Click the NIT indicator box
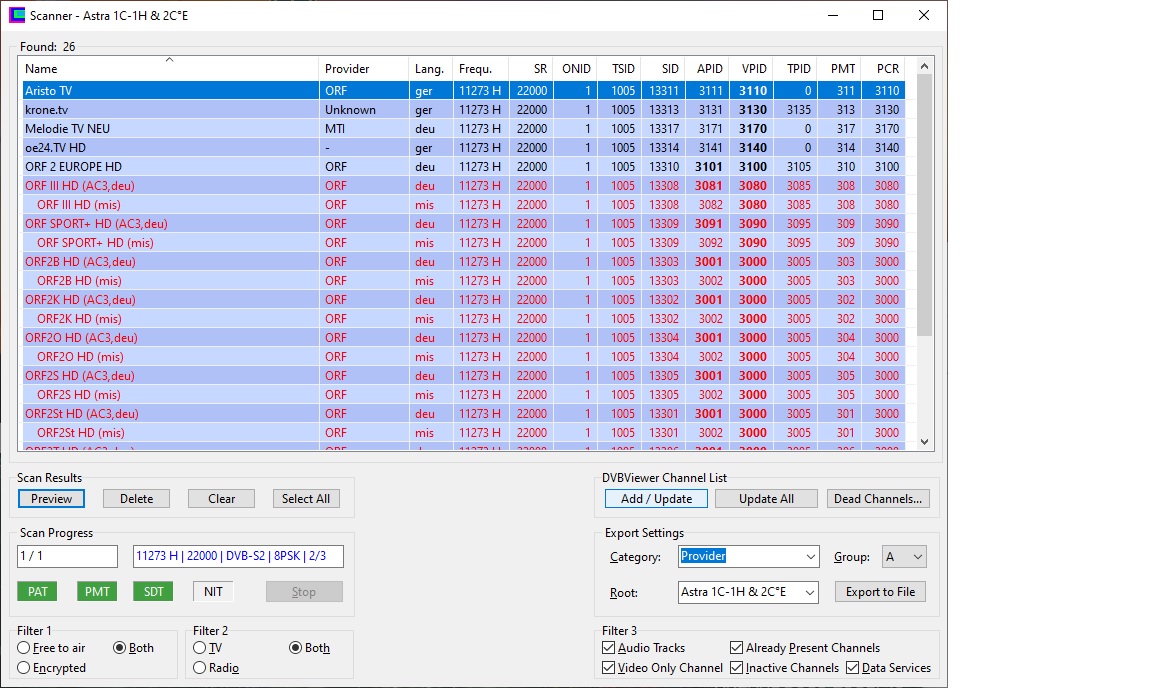Screen dimensions: 1152x688 pyautogui.click(x=213, y=592)
